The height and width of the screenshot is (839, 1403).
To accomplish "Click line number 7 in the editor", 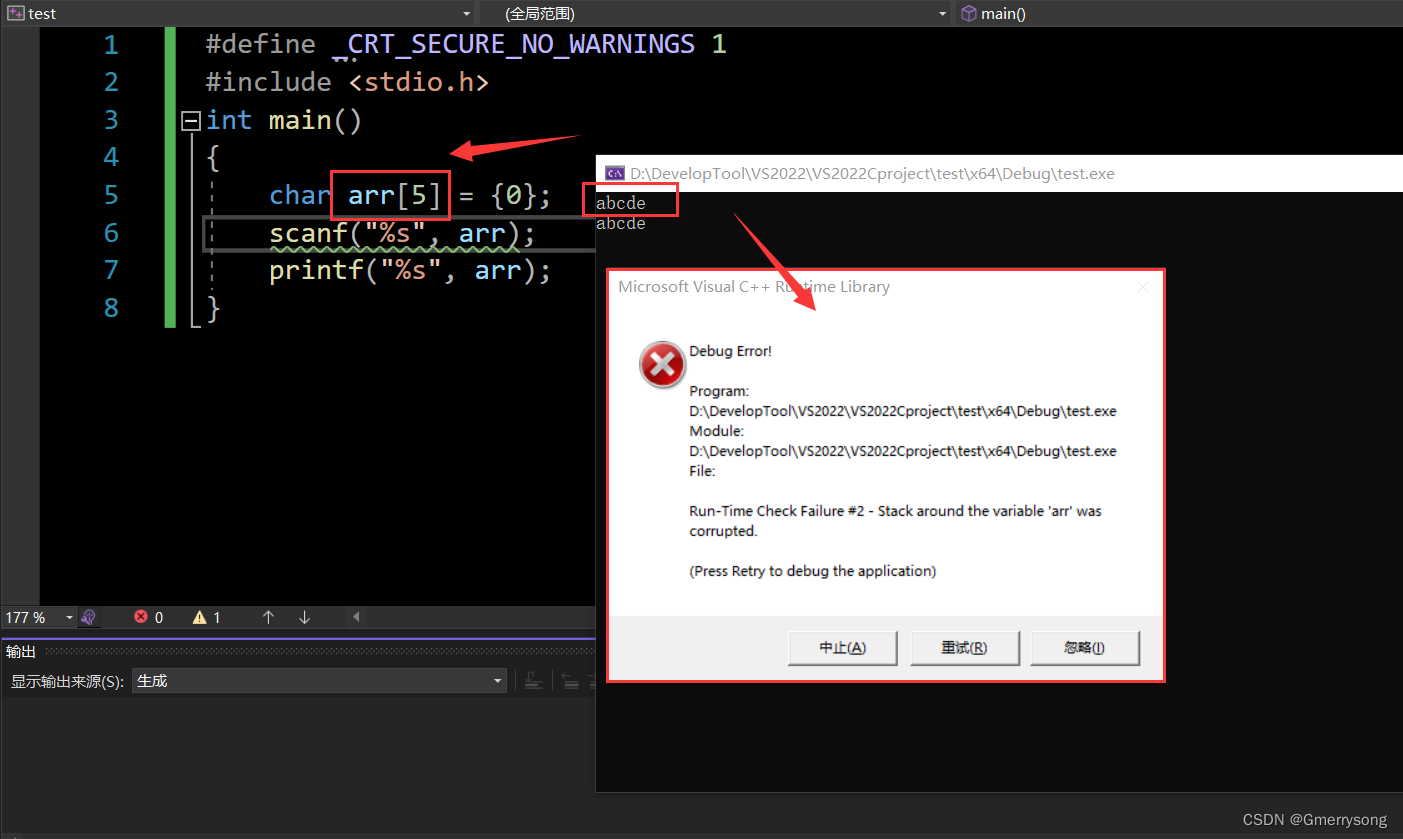I will click(110, 270).
